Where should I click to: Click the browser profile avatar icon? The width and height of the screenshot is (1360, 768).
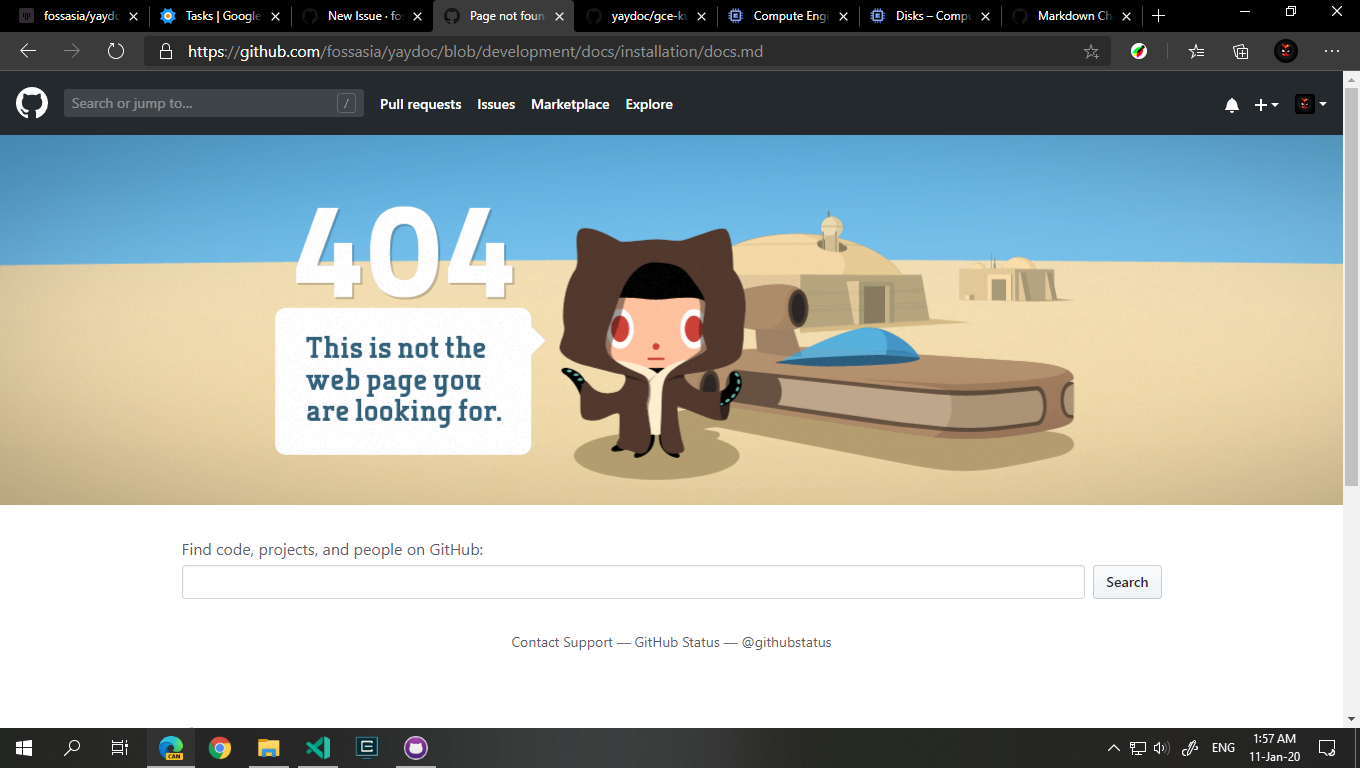coord(1286,51)
